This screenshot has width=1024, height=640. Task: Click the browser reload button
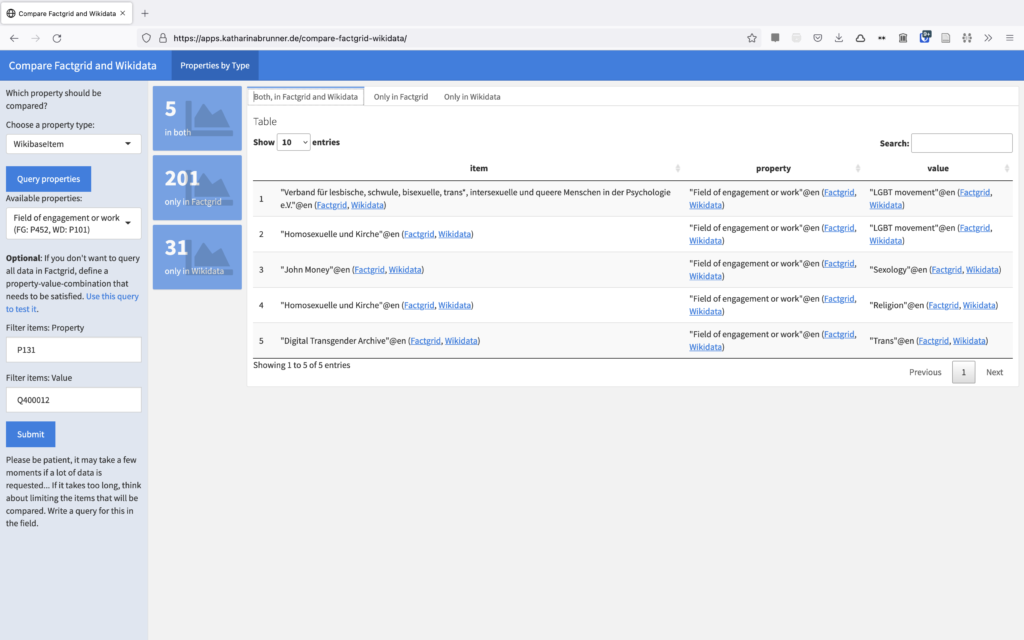pyautogui.click(x=57, y=38)
